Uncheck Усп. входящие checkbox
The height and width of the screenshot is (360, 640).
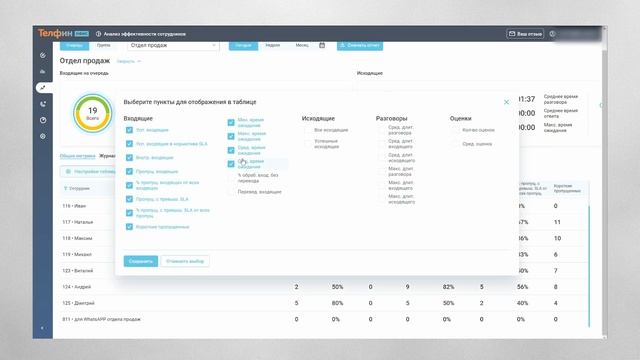(129, 130)
